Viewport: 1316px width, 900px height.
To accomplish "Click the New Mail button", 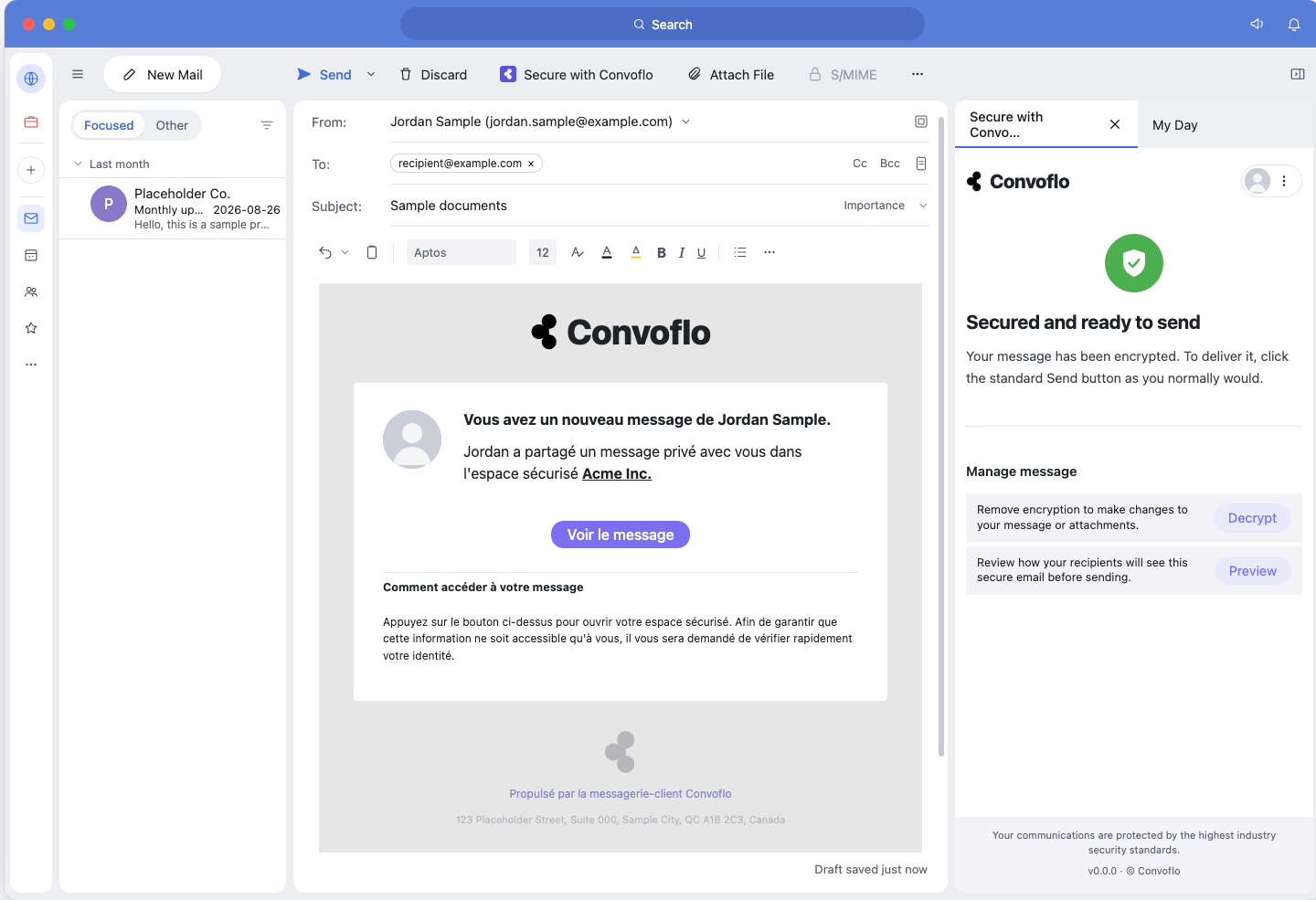I will tap(163, 74).
